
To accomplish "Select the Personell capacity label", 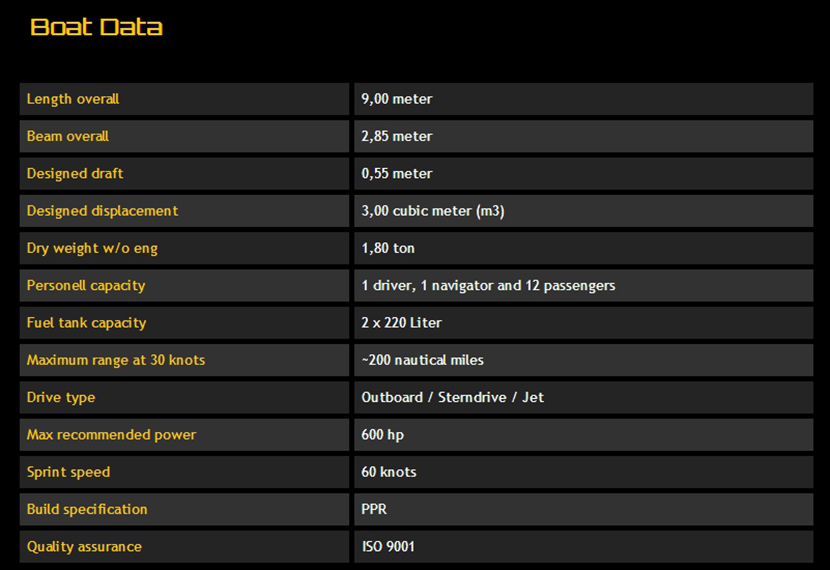I will click(86, 286).
